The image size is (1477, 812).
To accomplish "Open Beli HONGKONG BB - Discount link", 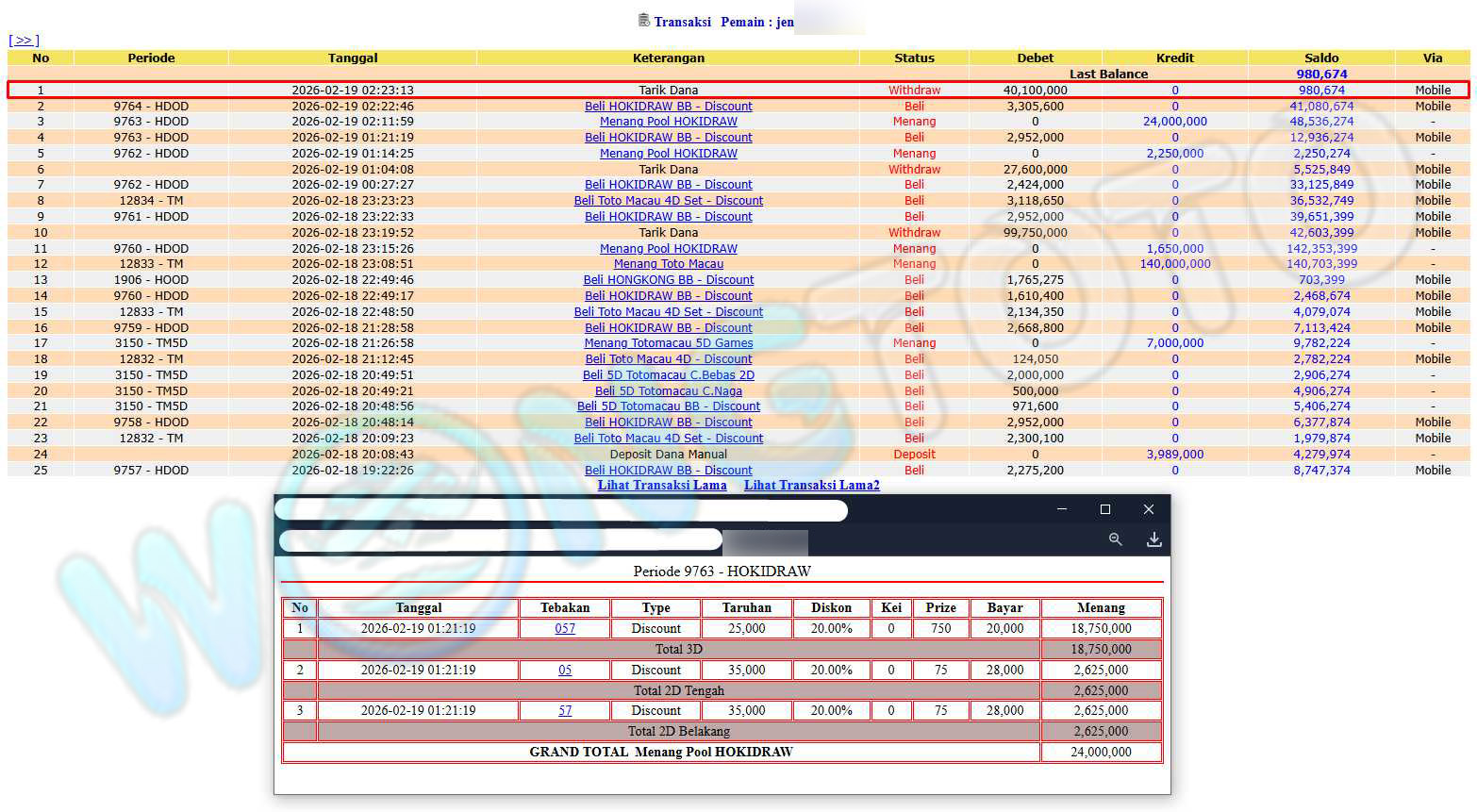I will pyautogui.click(x=668, y=280).
